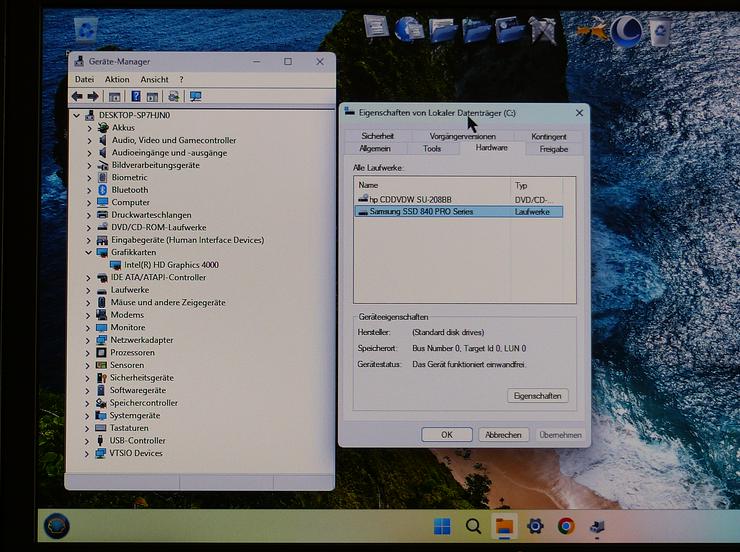Click the OK button

tap(446, 435)
